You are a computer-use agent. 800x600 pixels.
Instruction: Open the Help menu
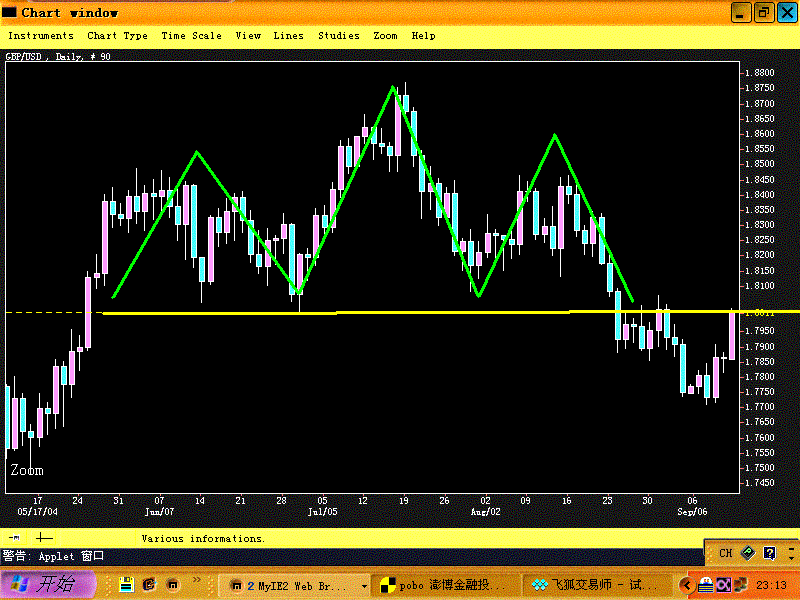click(423, 36)
